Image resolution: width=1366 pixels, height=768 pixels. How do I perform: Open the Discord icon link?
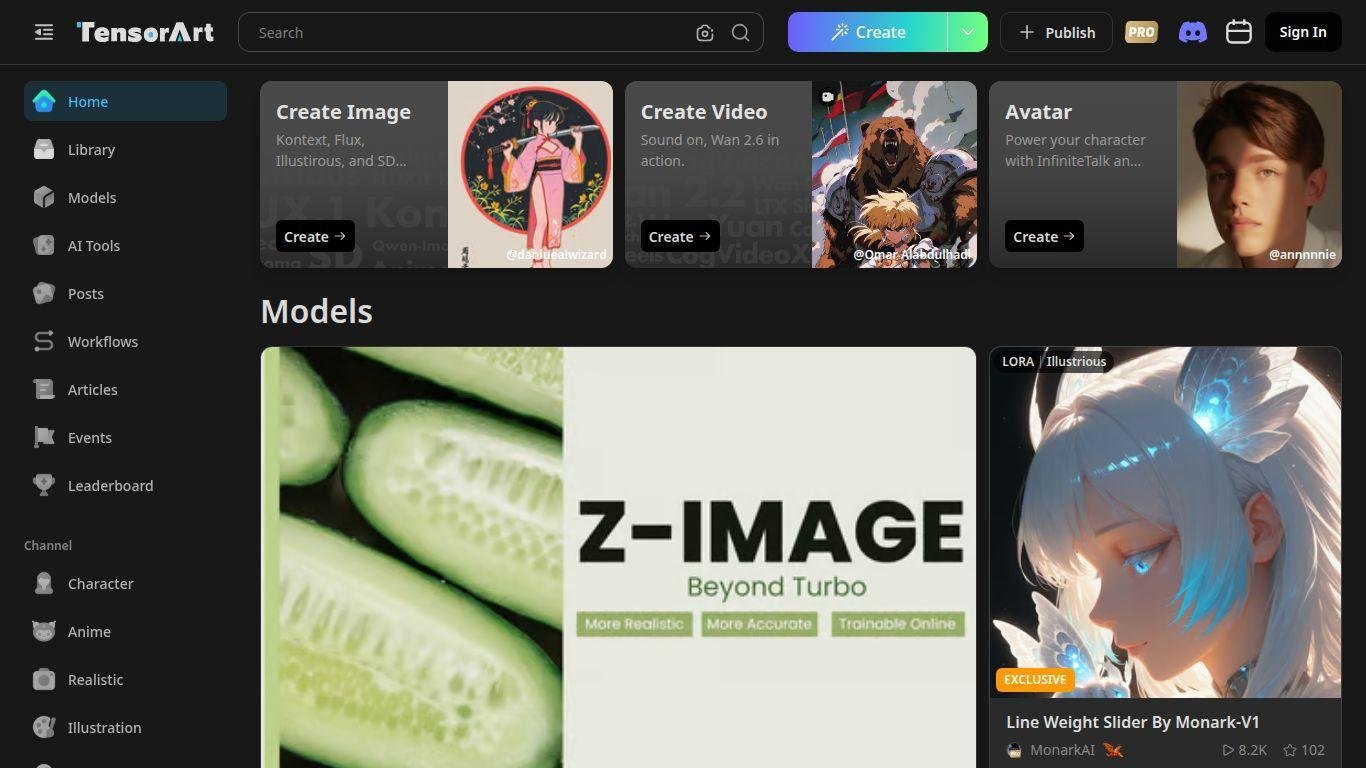[x=1192, y=32]
